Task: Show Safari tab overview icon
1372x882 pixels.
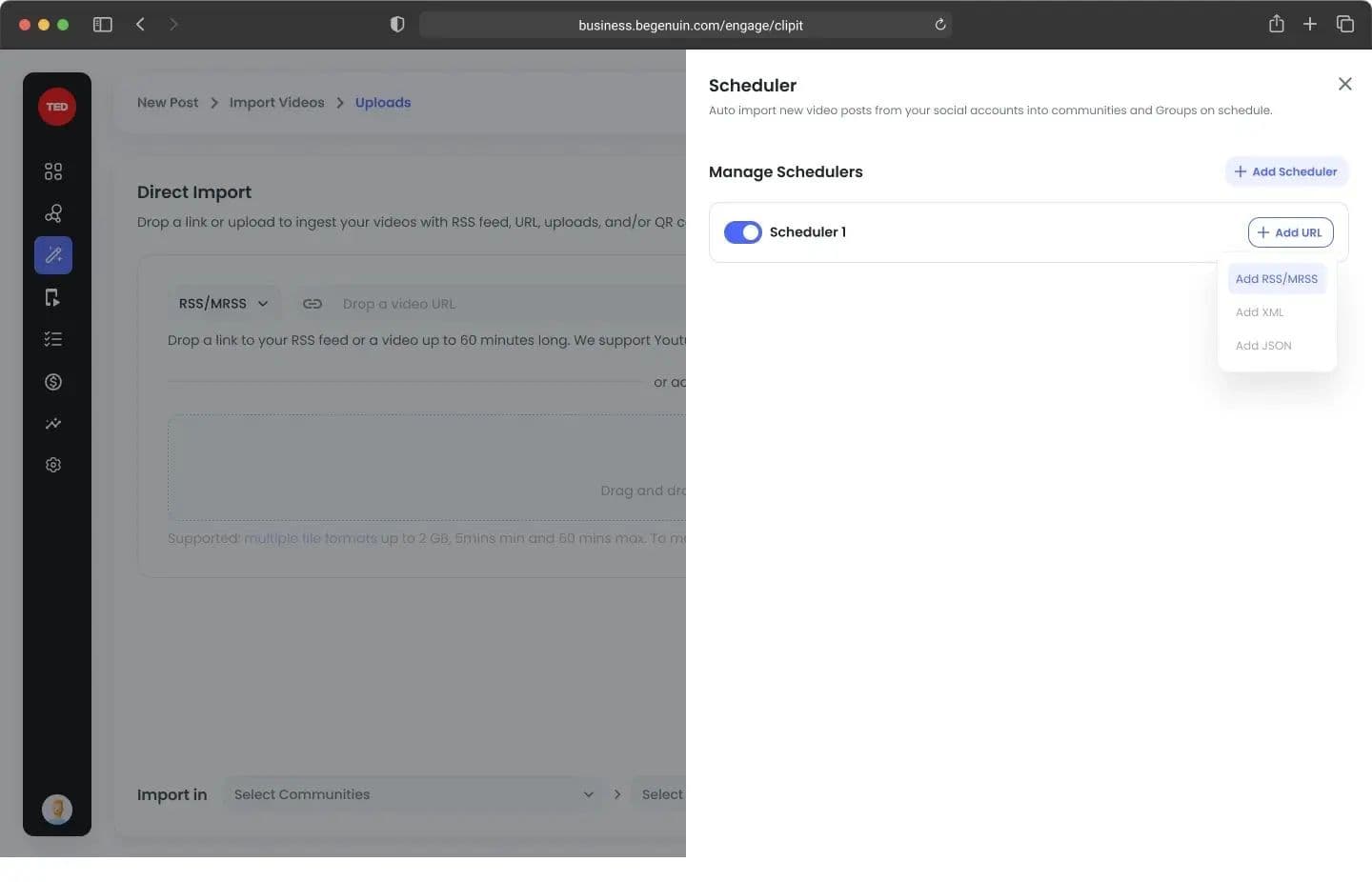Action: 1345,25
